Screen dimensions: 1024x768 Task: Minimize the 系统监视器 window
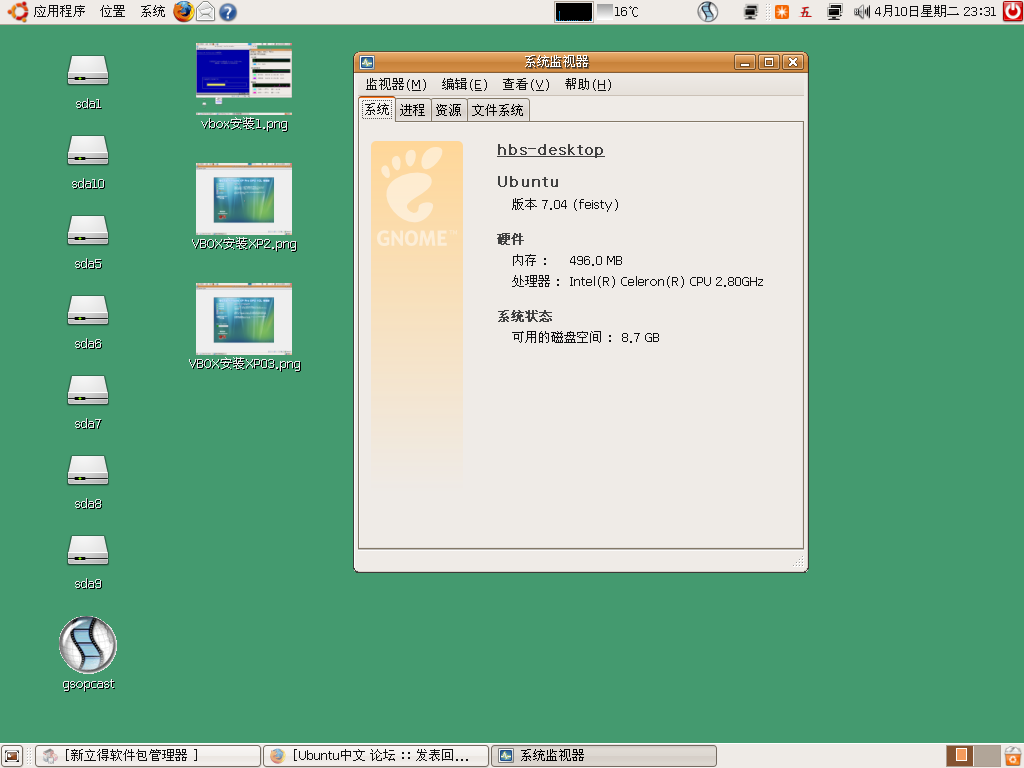coord(744,62)
